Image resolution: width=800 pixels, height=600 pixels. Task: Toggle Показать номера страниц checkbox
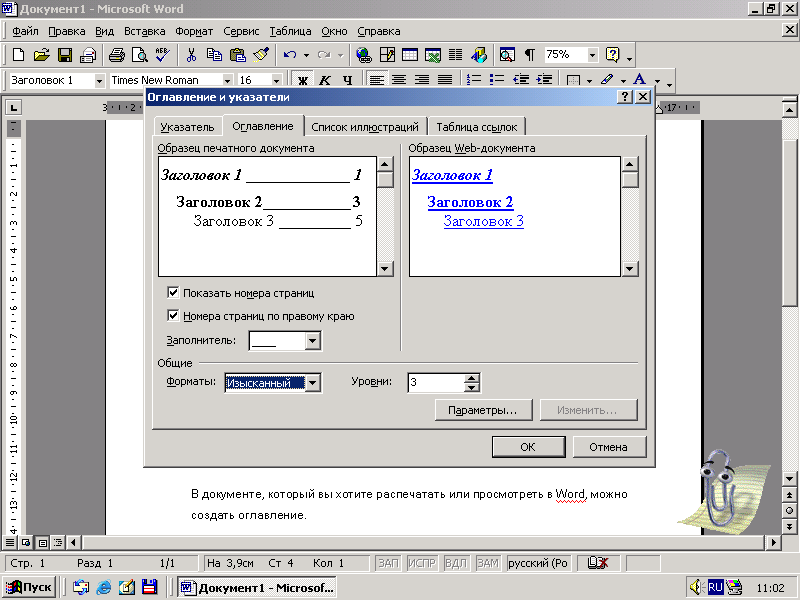(x=173, y=293)
